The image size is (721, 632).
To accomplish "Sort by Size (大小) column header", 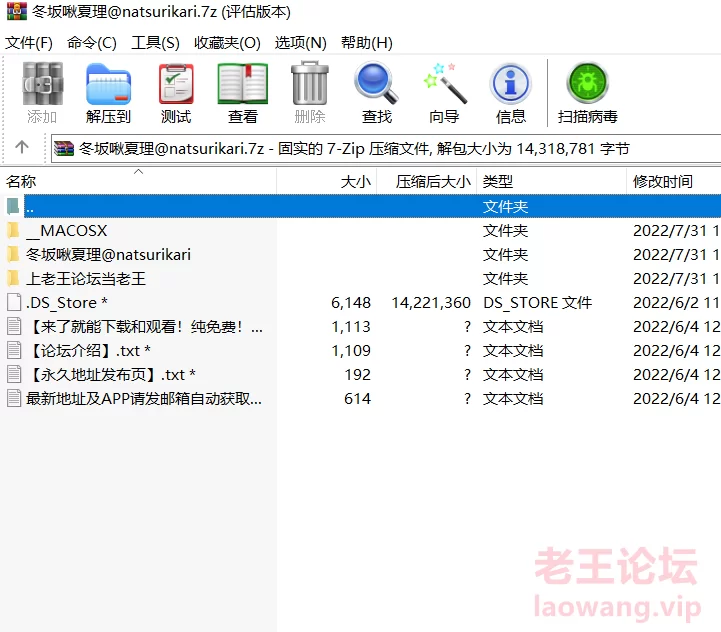I will click(x=326, y=181).
